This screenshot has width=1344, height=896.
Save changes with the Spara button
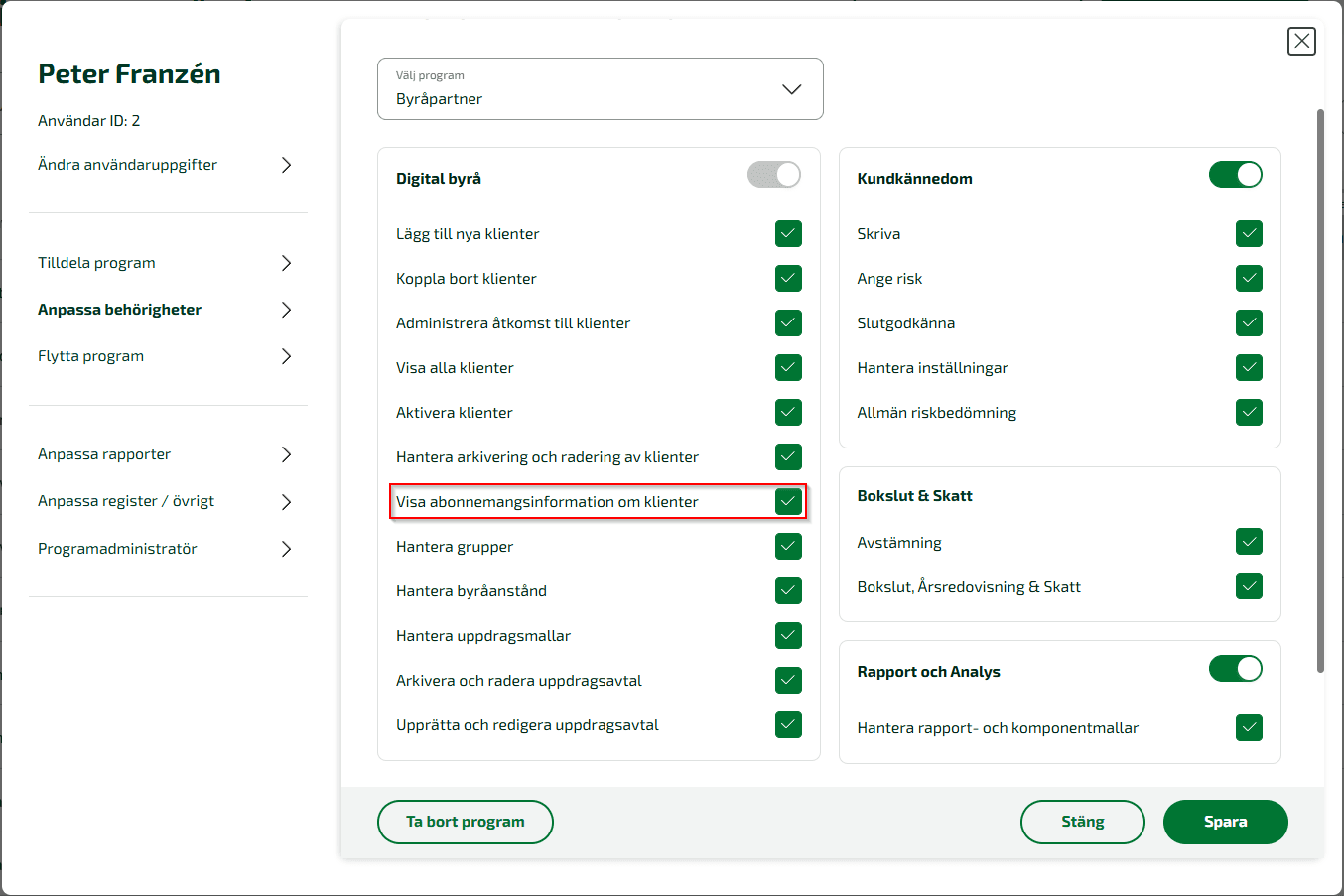coord(1225,822)
